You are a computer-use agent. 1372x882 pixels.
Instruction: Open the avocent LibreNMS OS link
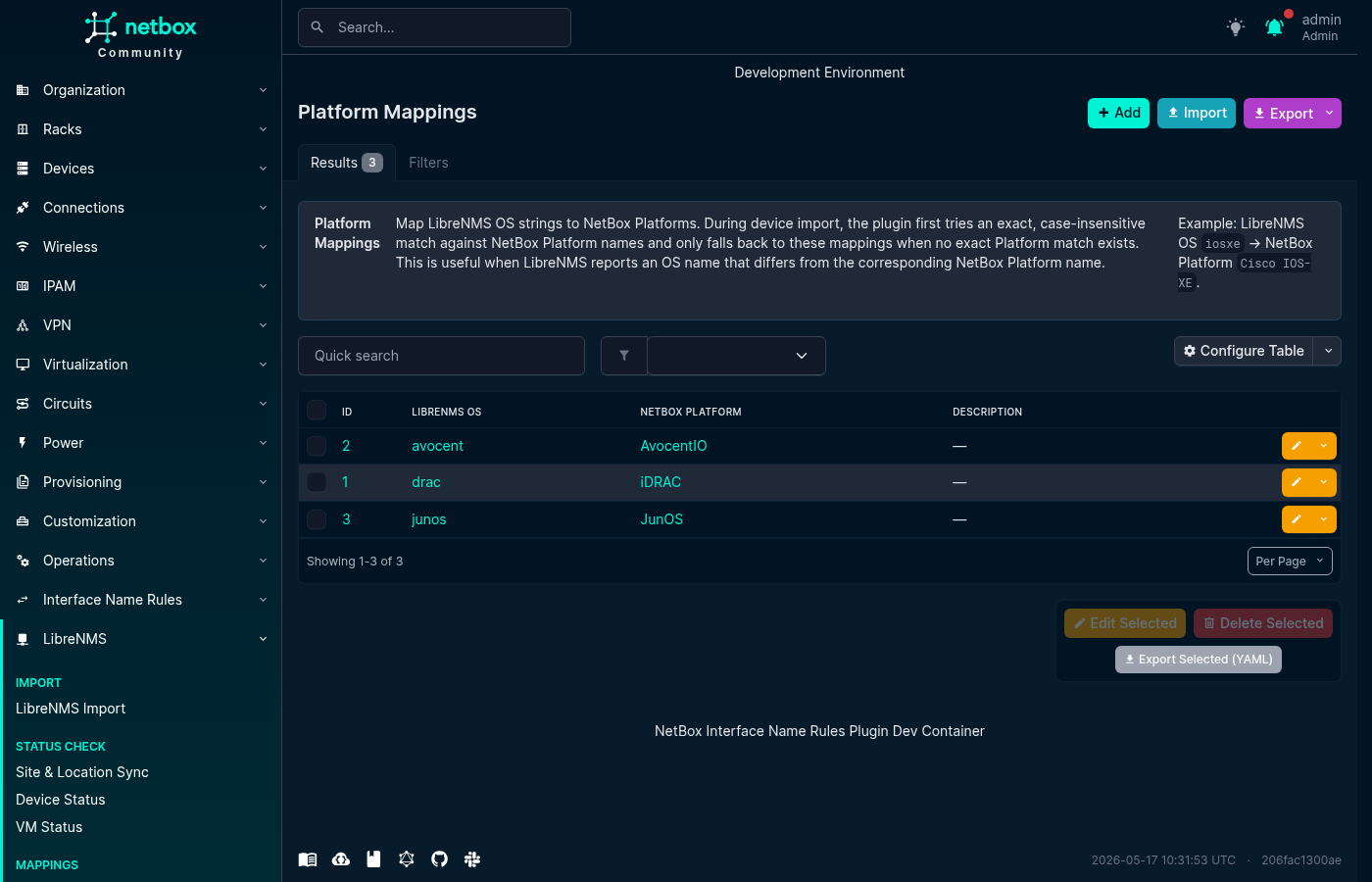click(x=437, y=446)
